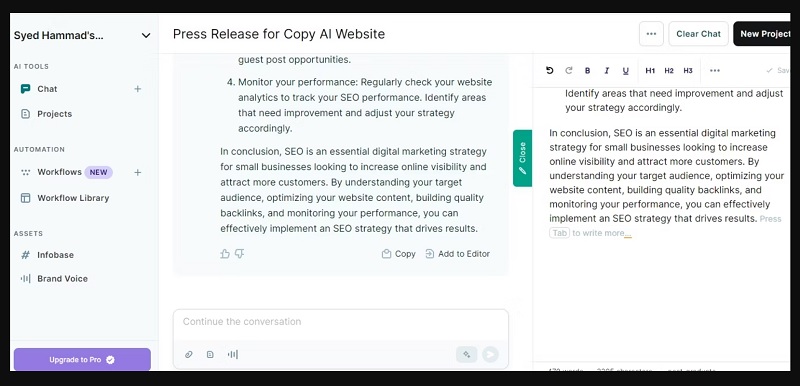Click the Clear Chat button
The width and height of the screenshot is (800, 386).
coord(698,34)
